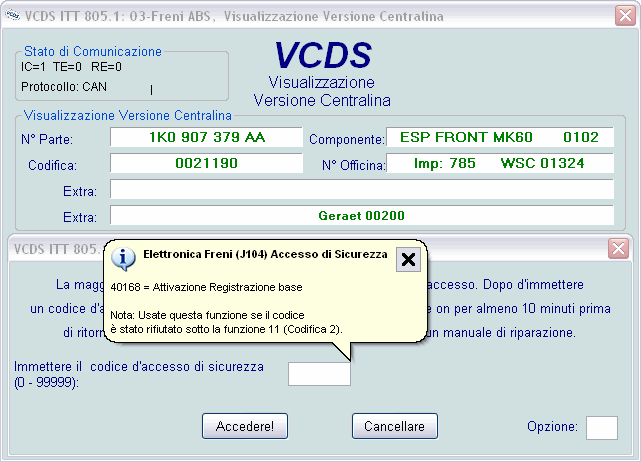Close the security access balloon tooltip
The width and height of the screenshot is (641, 462).
(x=408, y=259)
